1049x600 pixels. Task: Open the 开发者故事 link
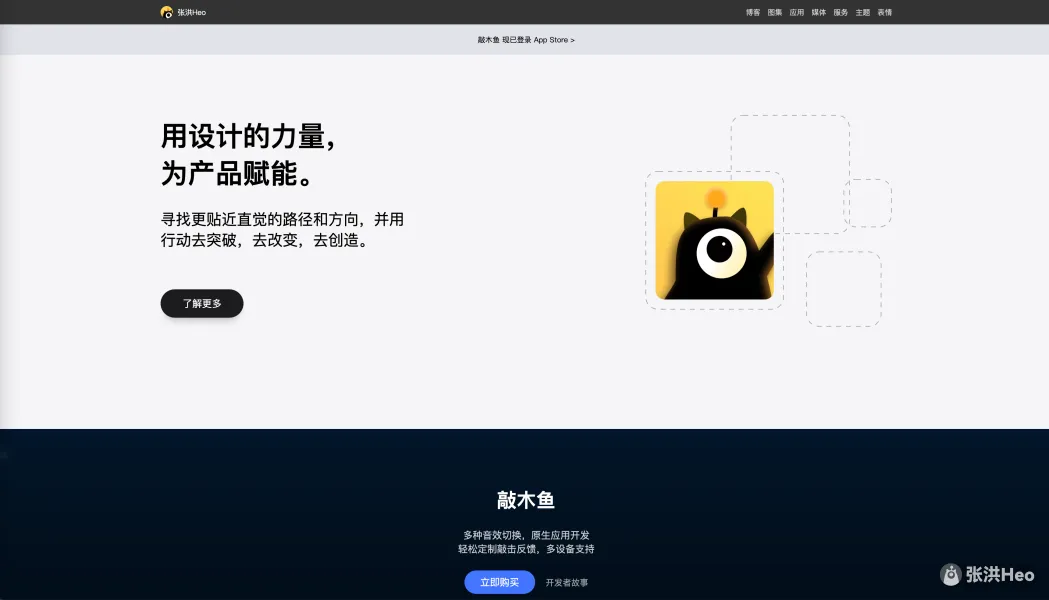pos(567,583)
